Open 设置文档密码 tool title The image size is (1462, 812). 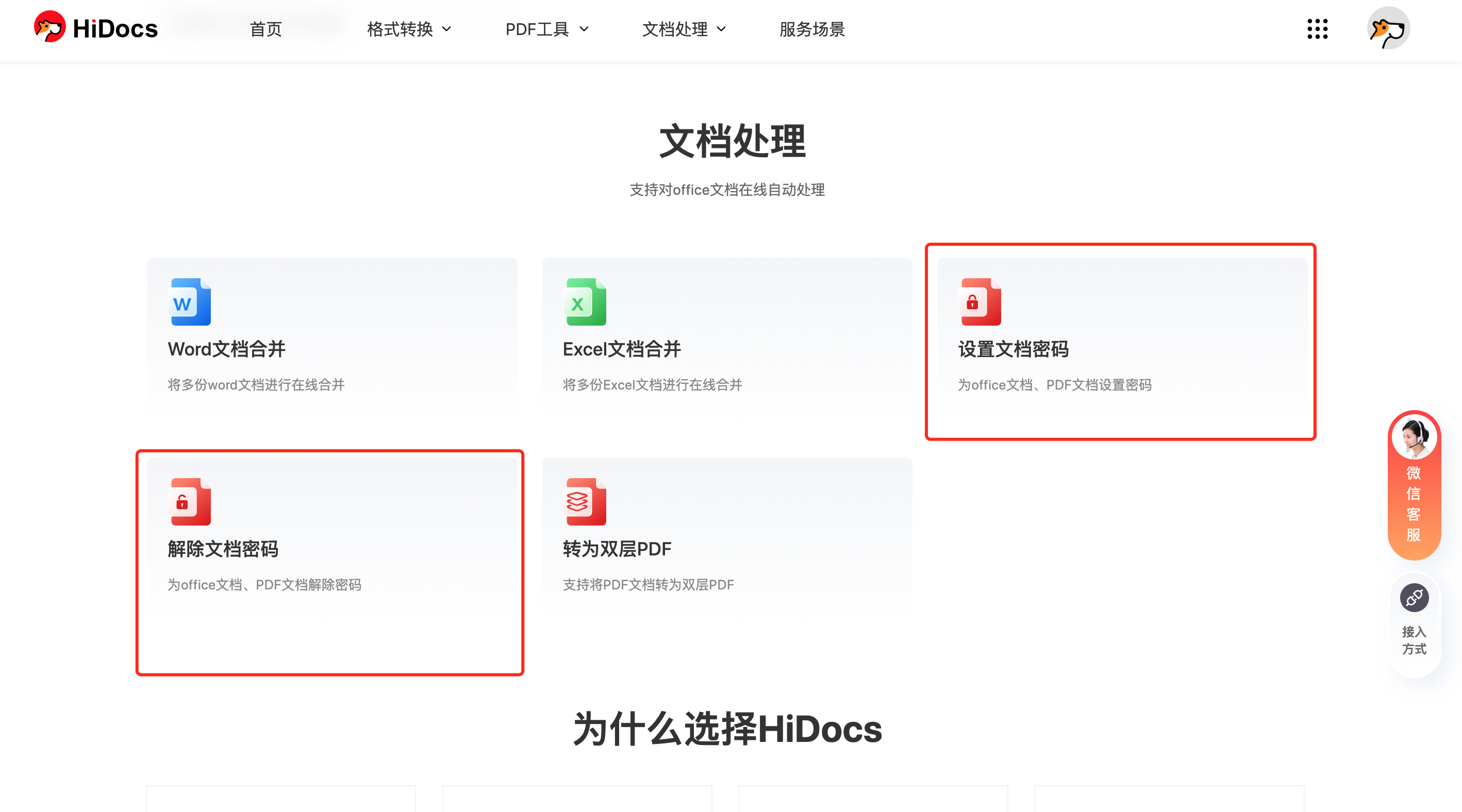[x=1013, y=349]
